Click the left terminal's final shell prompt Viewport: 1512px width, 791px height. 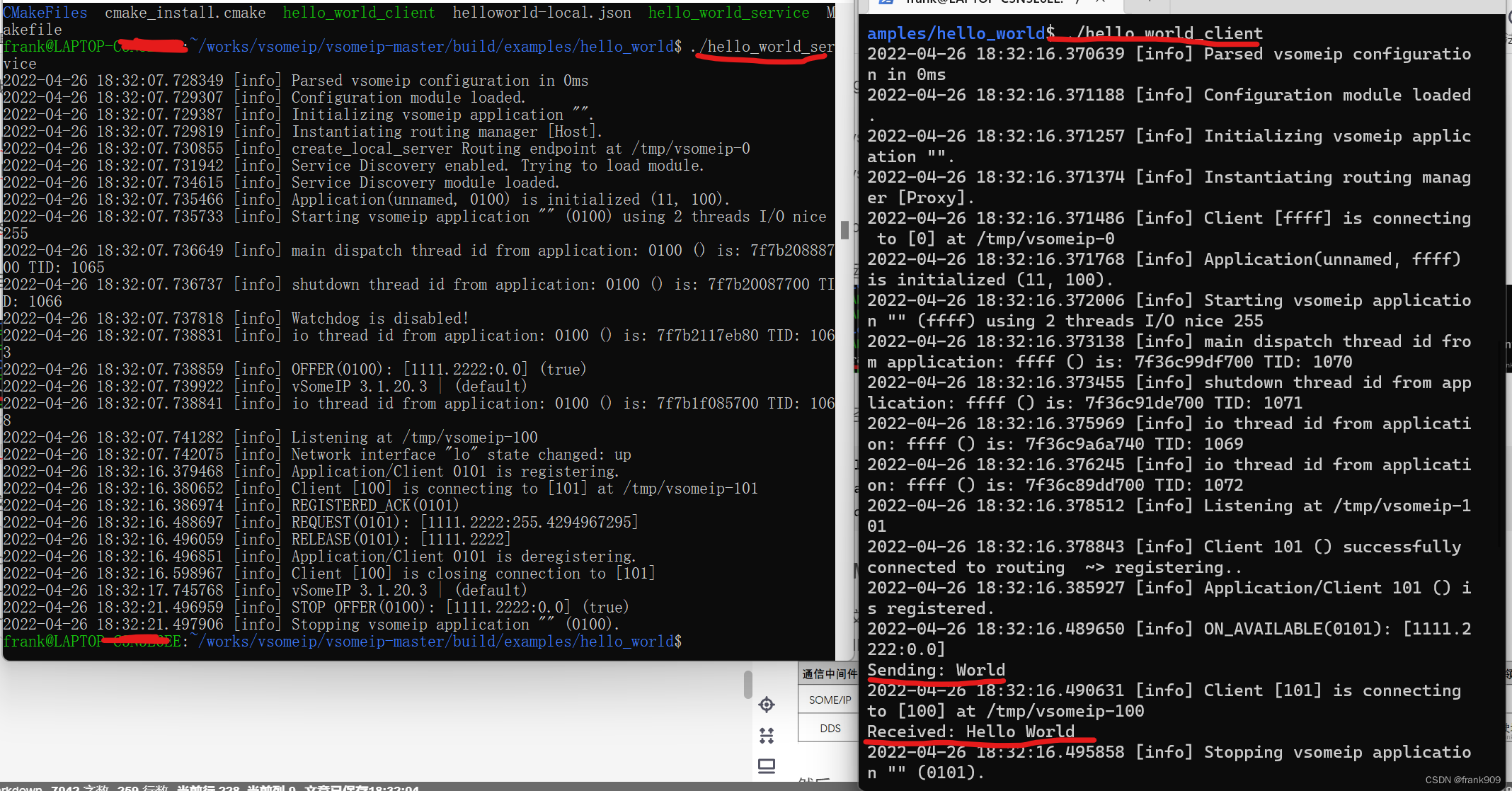point(342,642)
